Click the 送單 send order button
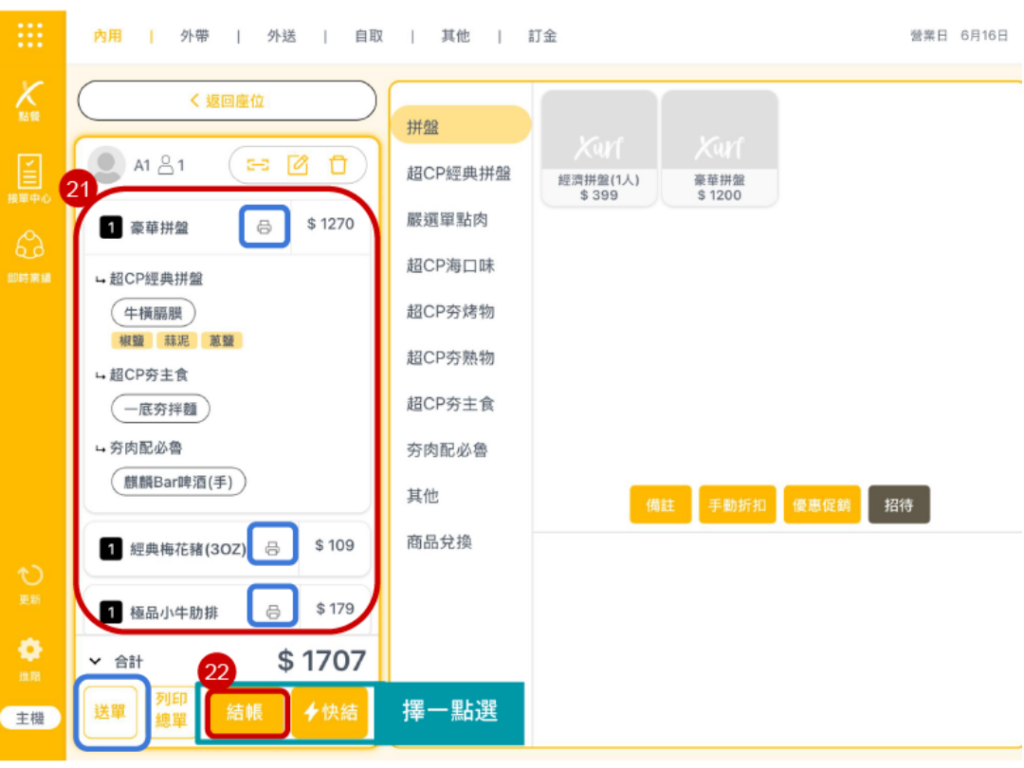The image size is (1024, 768). (110, 712)
